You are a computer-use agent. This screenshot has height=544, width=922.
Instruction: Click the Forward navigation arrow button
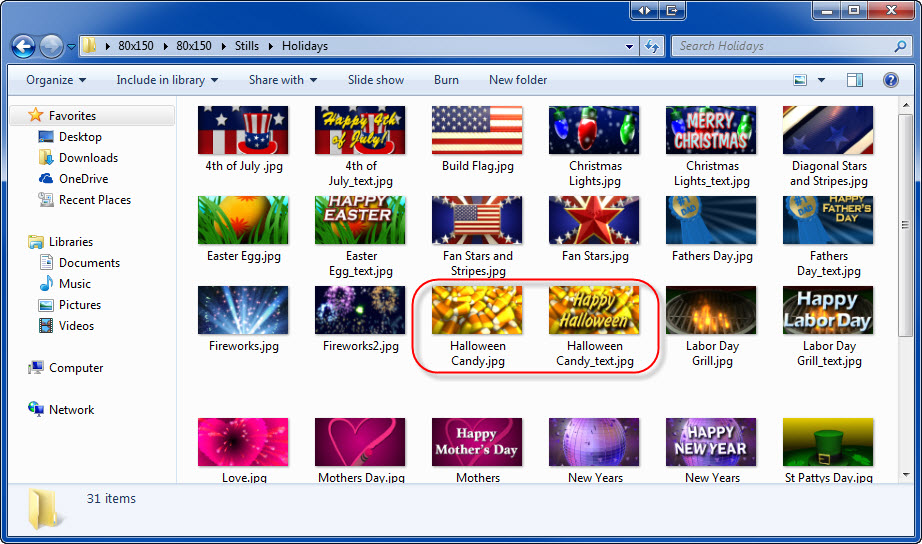[x=51, y=46]
